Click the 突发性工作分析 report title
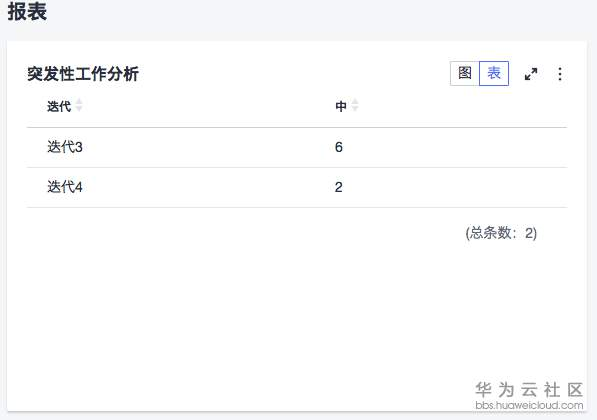 pos(83,73)
